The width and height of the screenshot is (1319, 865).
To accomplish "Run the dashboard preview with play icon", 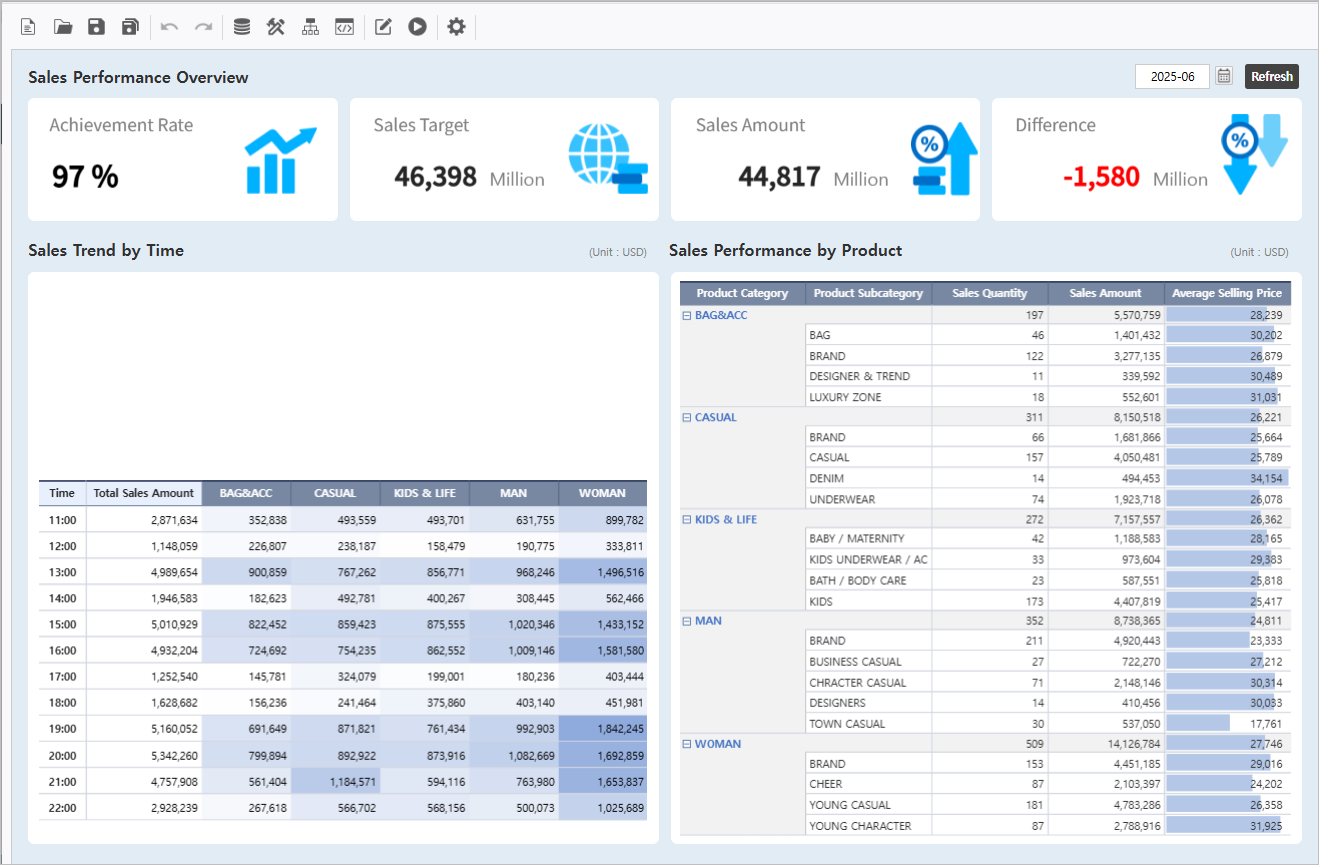I will click(417, 27).
